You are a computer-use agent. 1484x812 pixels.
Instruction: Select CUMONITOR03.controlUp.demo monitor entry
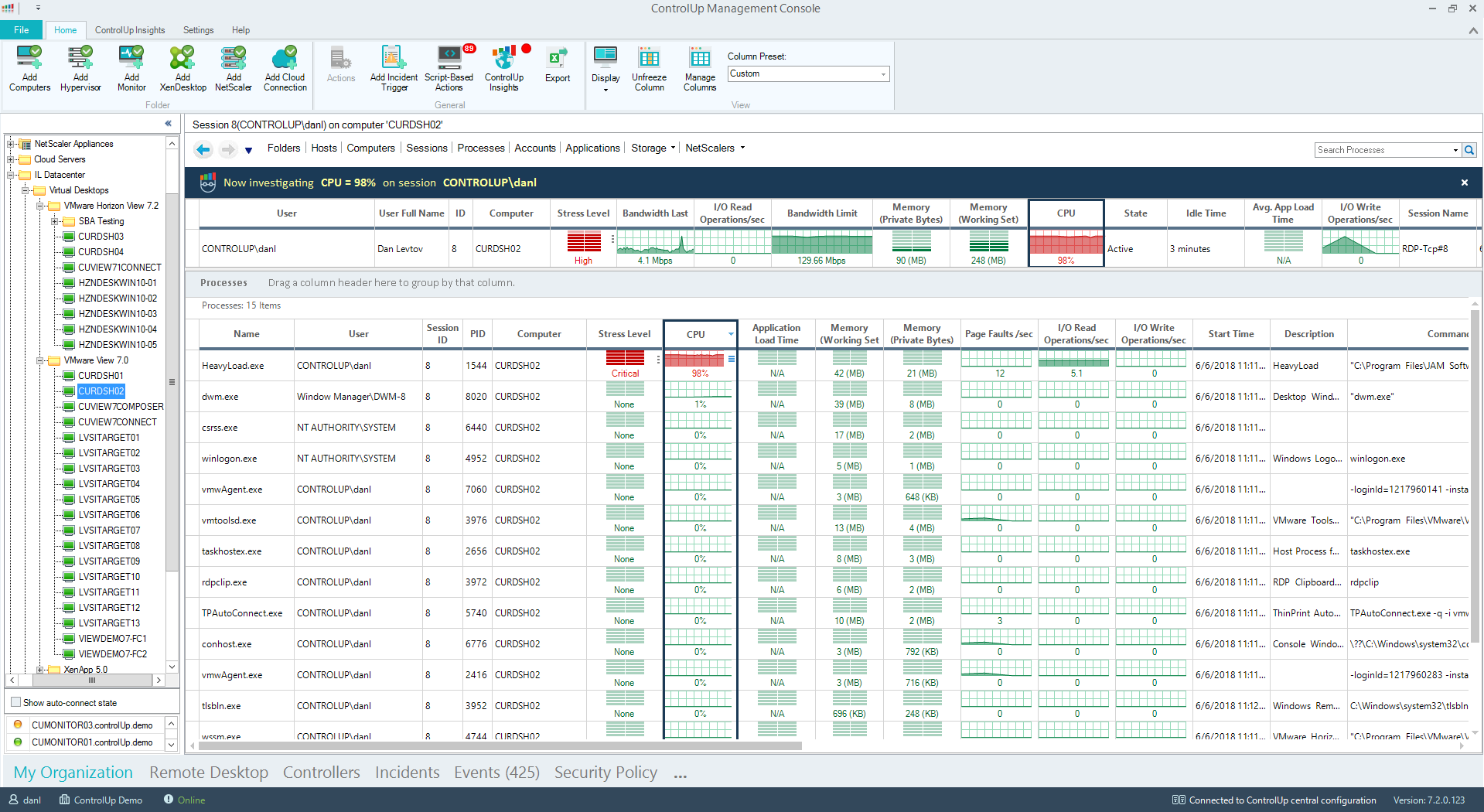pos(92,725)
